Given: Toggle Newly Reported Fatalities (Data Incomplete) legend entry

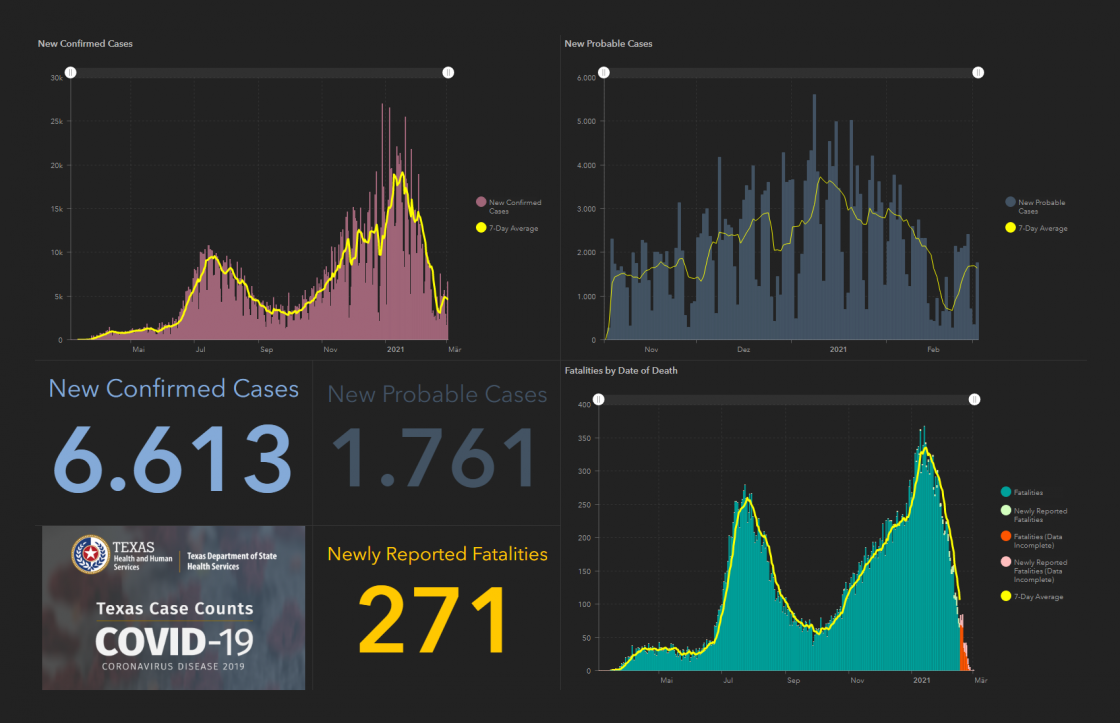Looking at the screenshot, I should pos(1040,571).
